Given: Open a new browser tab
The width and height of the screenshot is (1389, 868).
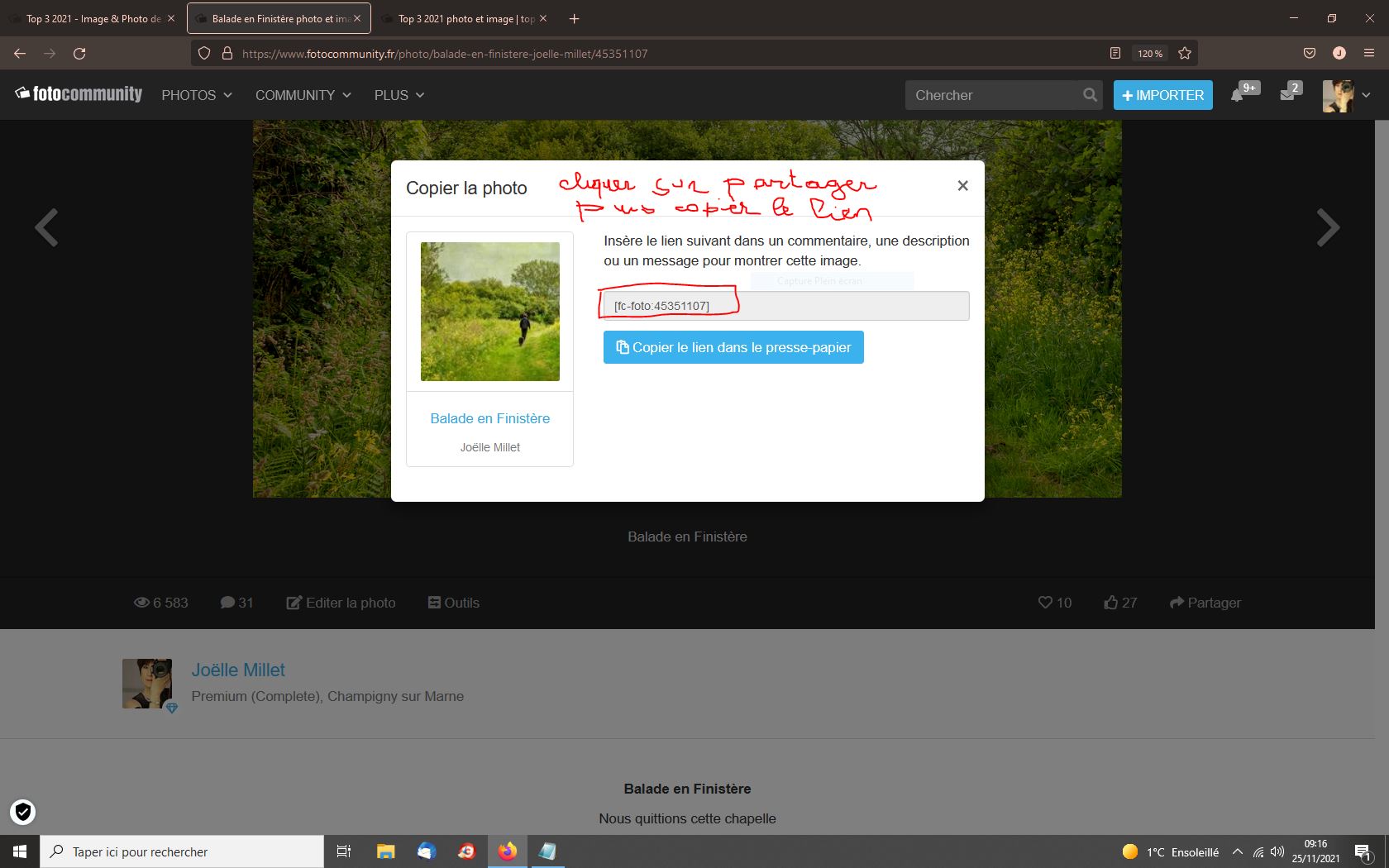Looking at the screenshot, I should pyautogui.click(x=575, y=18).
